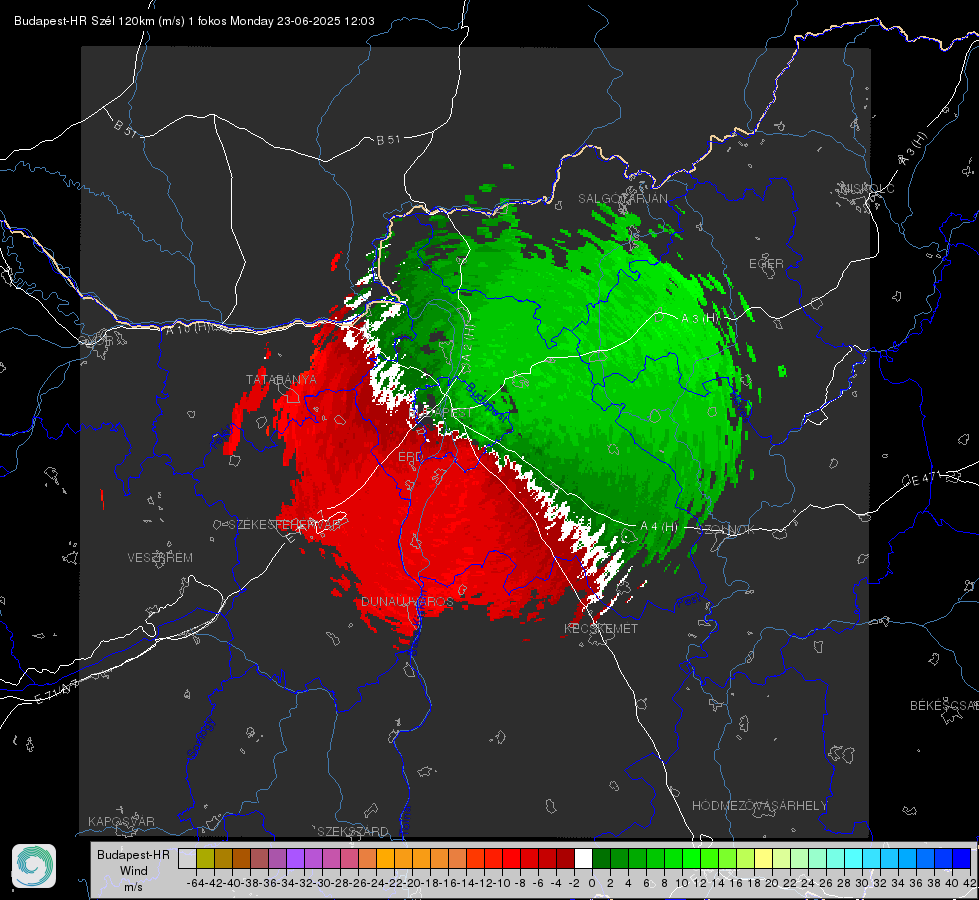The height and width of the screenshot is (900, 979).
Task: Select the HODMEZOVASARHELY city label
Action: click(759, 806)
